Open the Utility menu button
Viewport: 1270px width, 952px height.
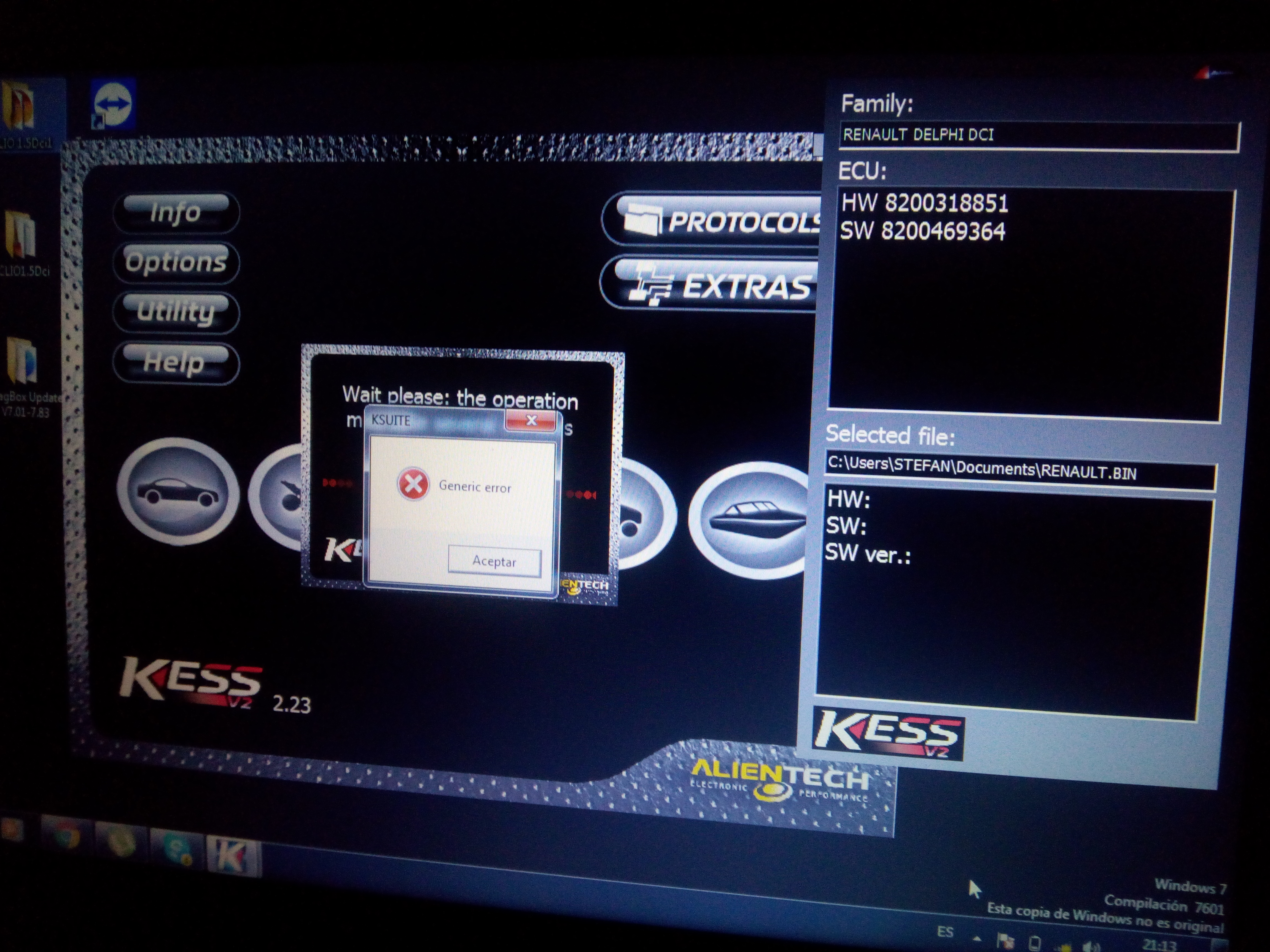(176, 312)
